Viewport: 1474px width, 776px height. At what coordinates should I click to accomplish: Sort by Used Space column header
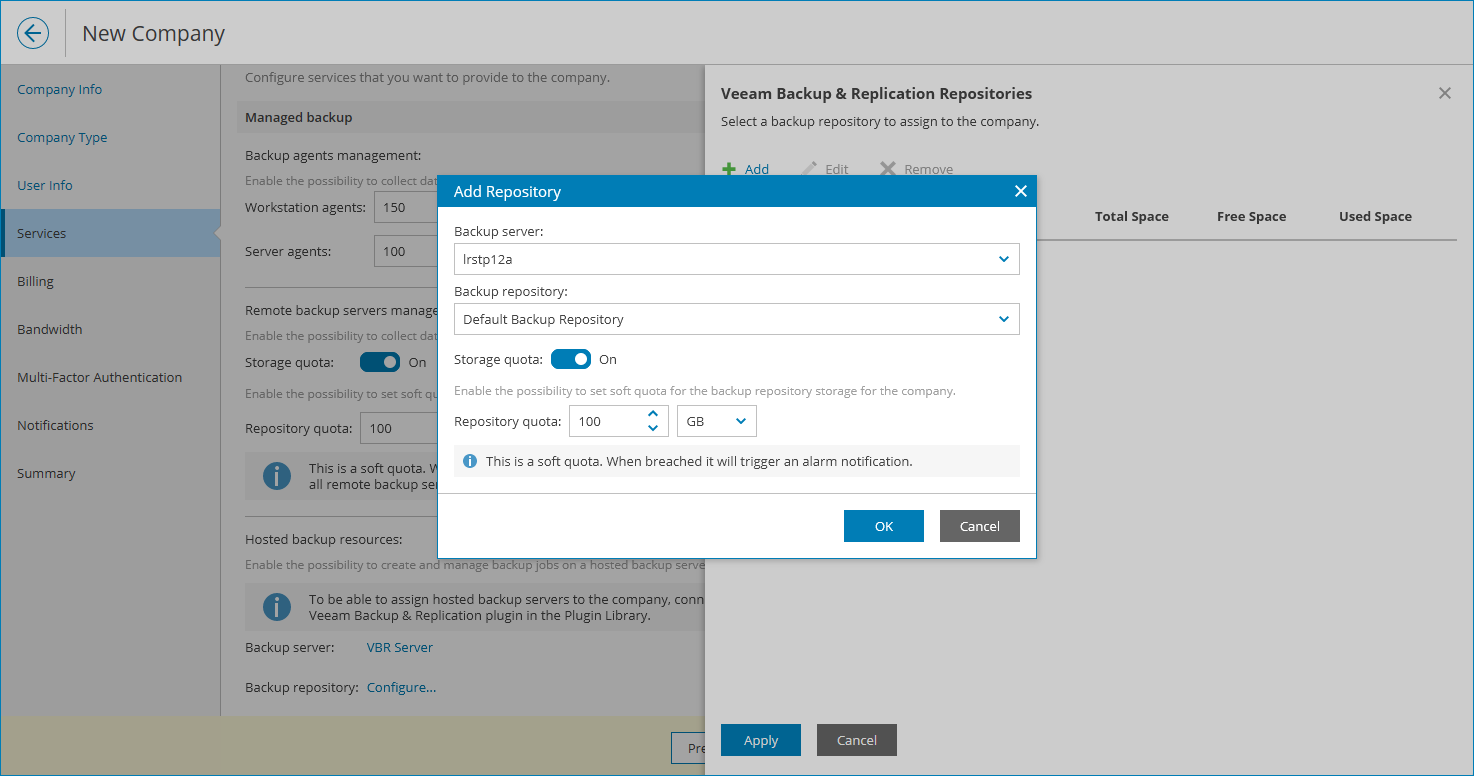click(1375, 216)
